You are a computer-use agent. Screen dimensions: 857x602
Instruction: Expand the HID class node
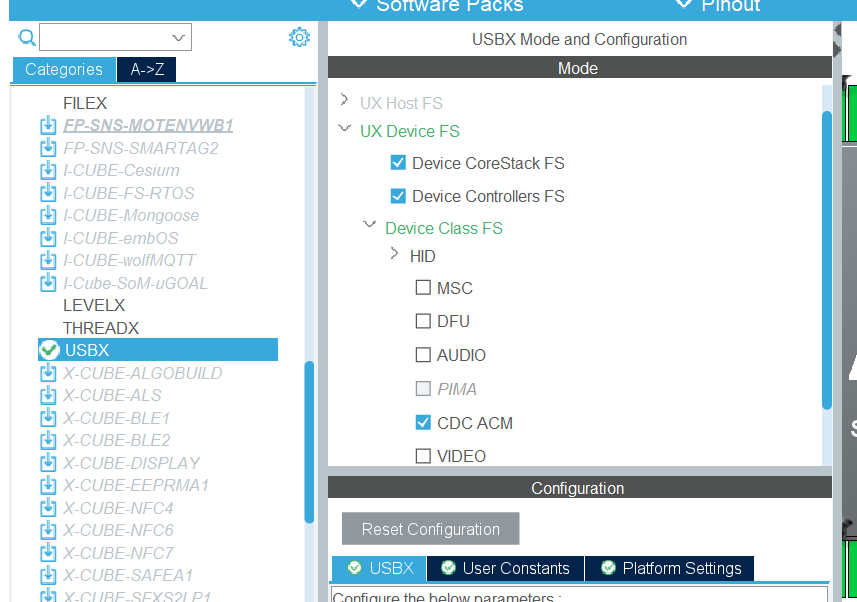tap(394, 253)
